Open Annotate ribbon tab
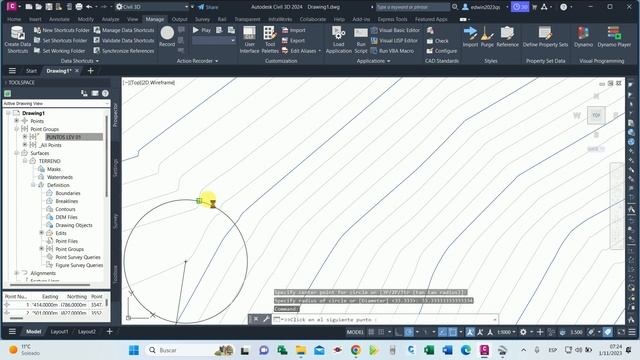Screen dimensions: 640x360 point(59,19)
